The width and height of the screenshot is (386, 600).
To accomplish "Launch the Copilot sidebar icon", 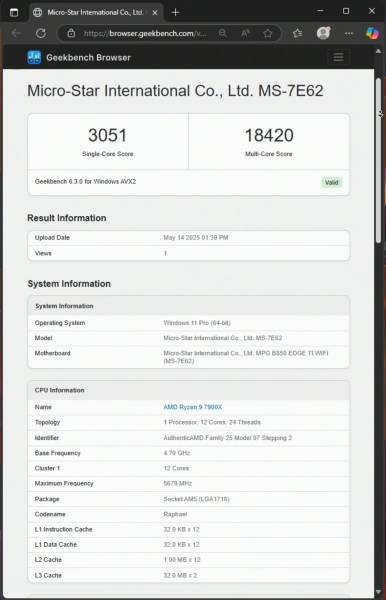I will coord(372,33).
